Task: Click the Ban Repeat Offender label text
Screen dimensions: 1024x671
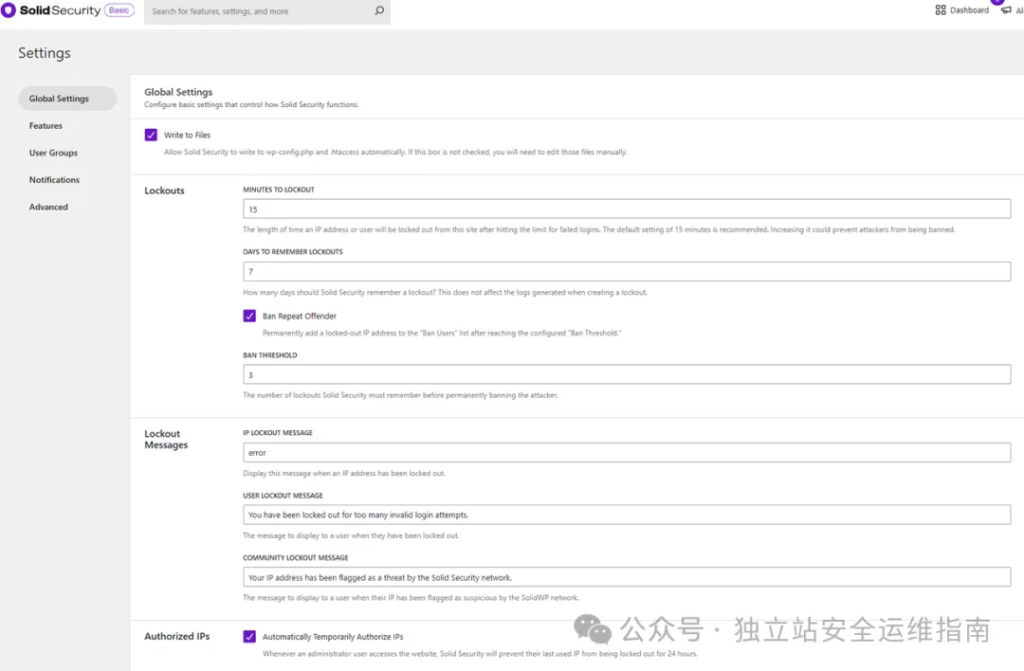Action: coord(299,316)
